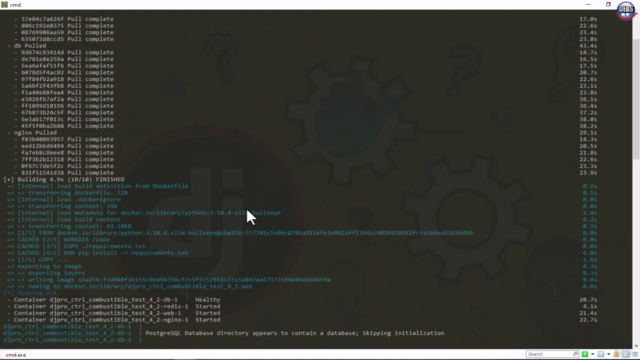This screenshot has height=360, width=640.
Task: Click the 'PostgreSQL Database directory appears' message
Action: point(295,333)
